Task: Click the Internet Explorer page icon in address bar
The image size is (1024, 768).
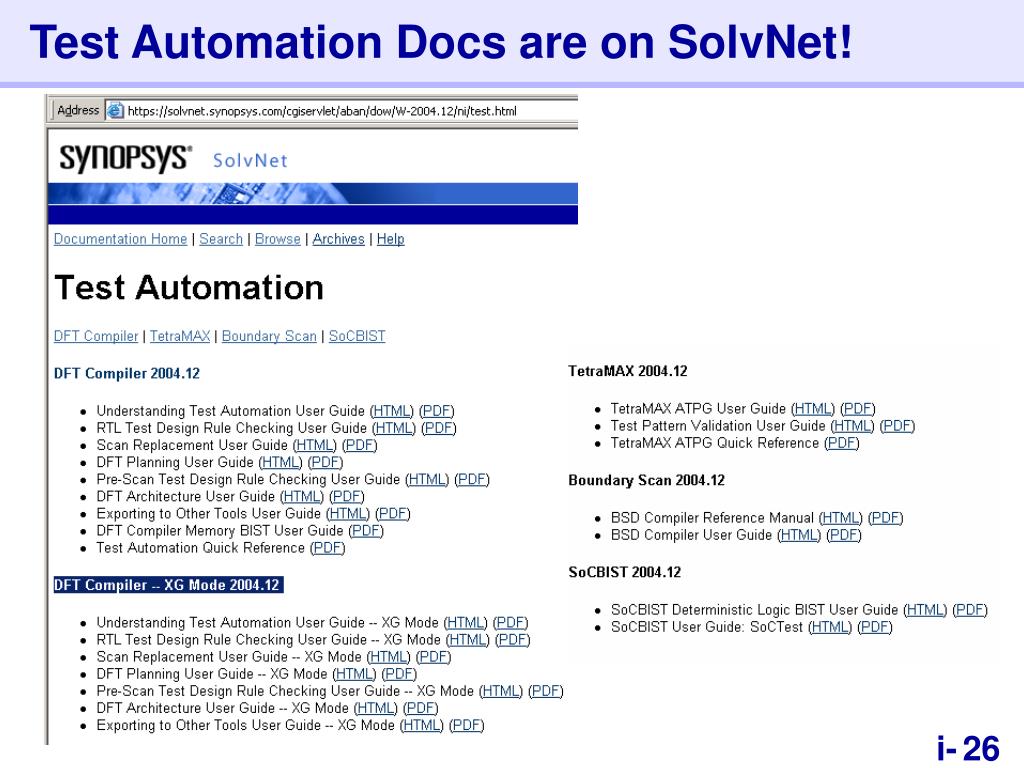Action: (x=115, y=110)
